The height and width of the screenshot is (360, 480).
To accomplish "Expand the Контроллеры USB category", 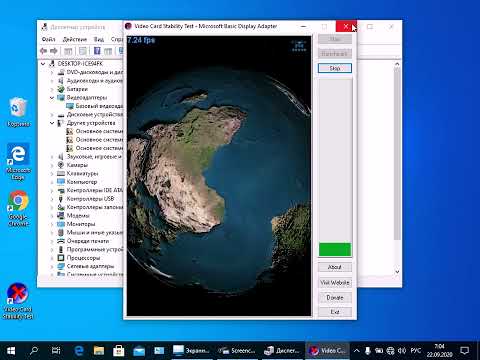I will pyautogui.click(x=52, y=199).
